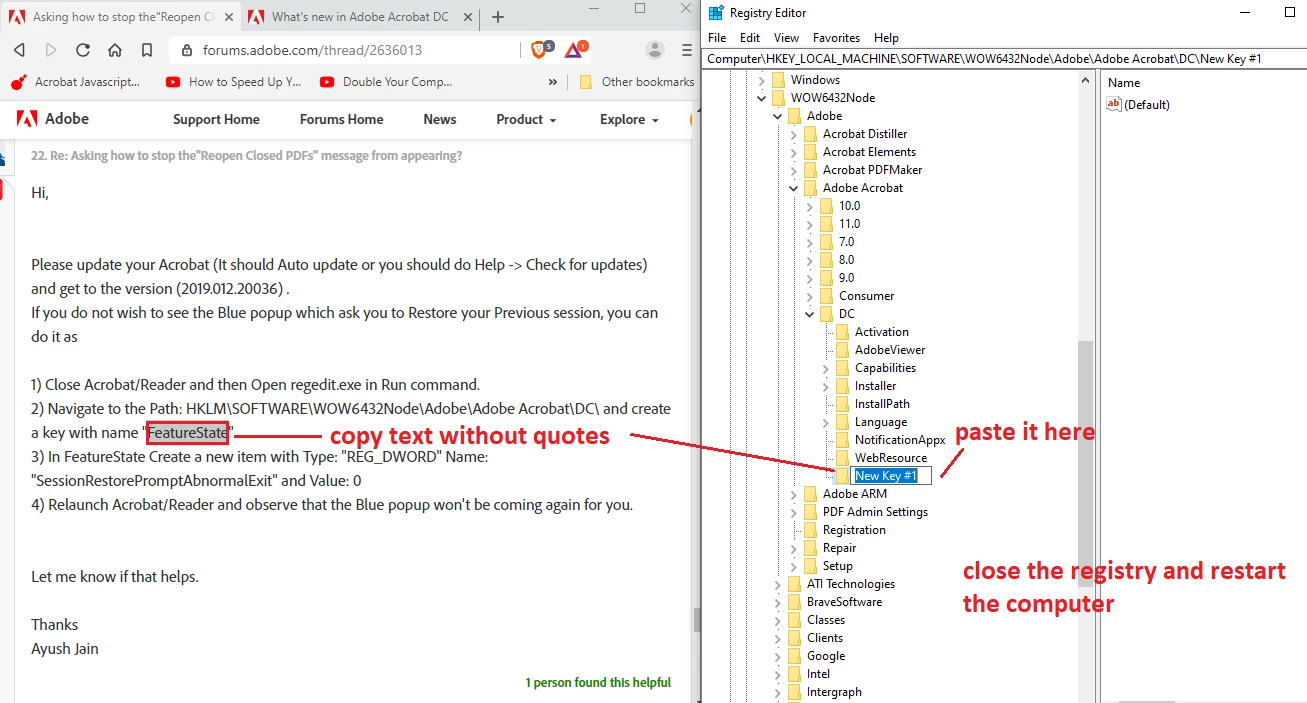Click the InstallPath key folder icon
This screenshot has width=1307, height=703.
coord(843,404)
